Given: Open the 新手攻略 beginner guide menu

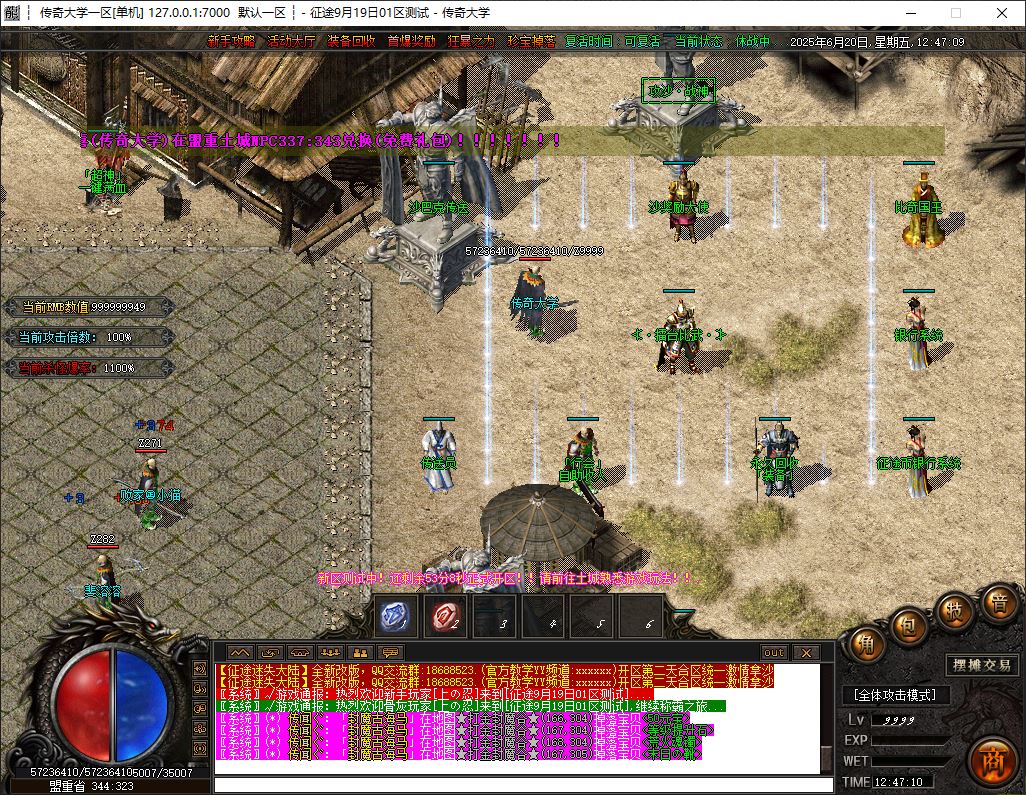Looking at the screenshot, I should (x=231, y=41).
